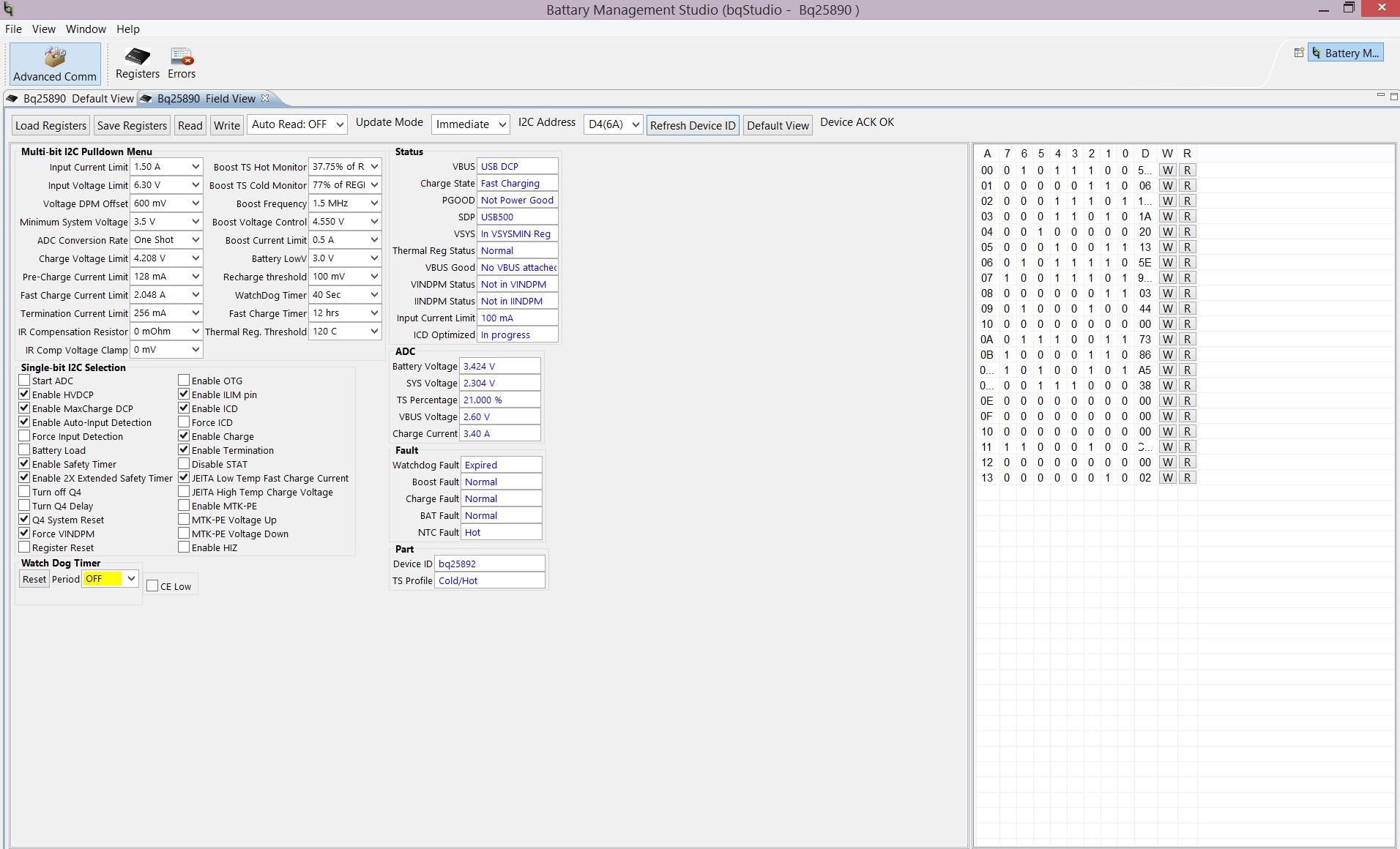Click the Battery Voltage 3.424 V field
The height and width of the screenshot is (849, 1400).
(499, 366)
